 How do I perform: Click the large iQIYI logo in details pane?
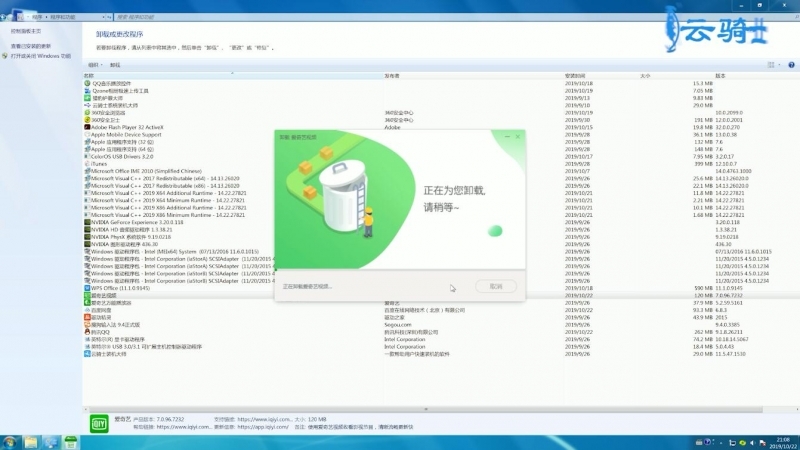click(99, 423)
